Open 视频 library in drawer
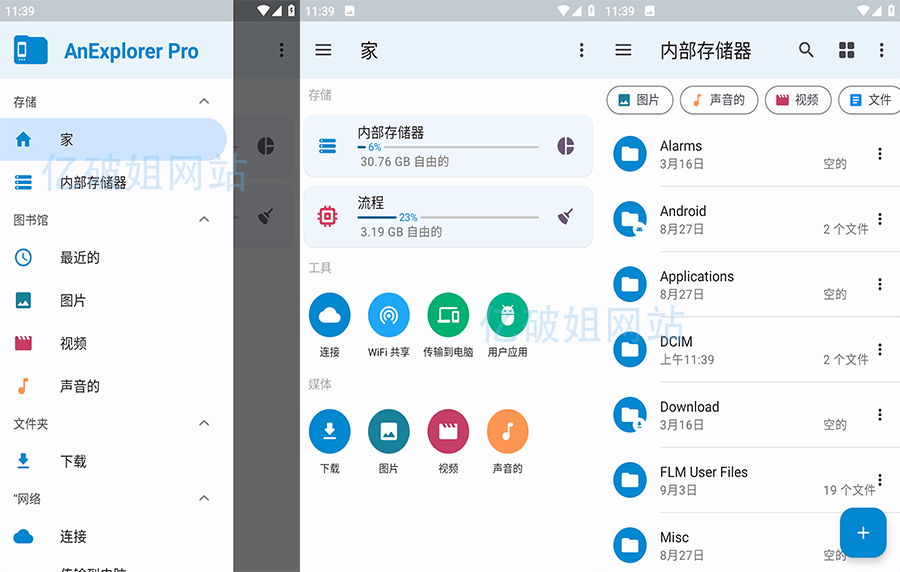The height and width of the screenshot is (572, 900). point(113,344)
